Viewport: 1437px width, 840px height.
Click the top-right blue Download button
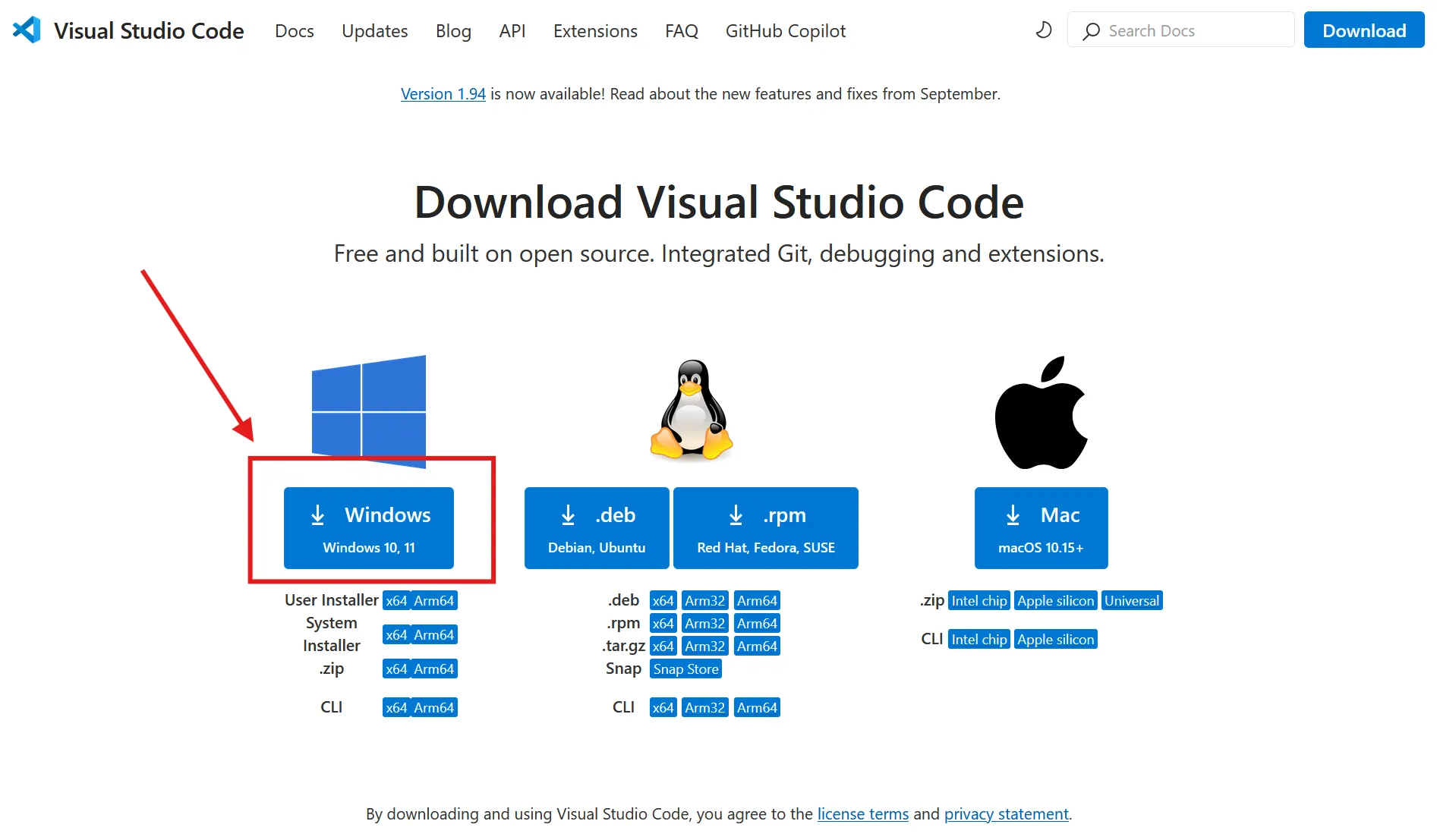coord(1363,30)
